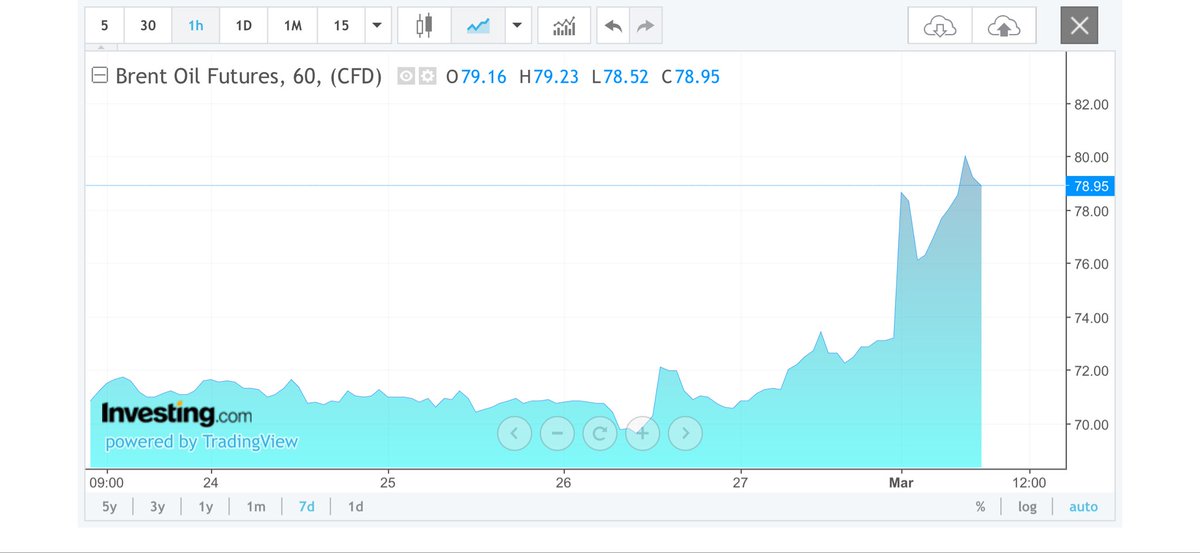The width and height of the screenshot is (1200, 553).
Task: Click the 80.00 price axis label
Action: 1091,157
